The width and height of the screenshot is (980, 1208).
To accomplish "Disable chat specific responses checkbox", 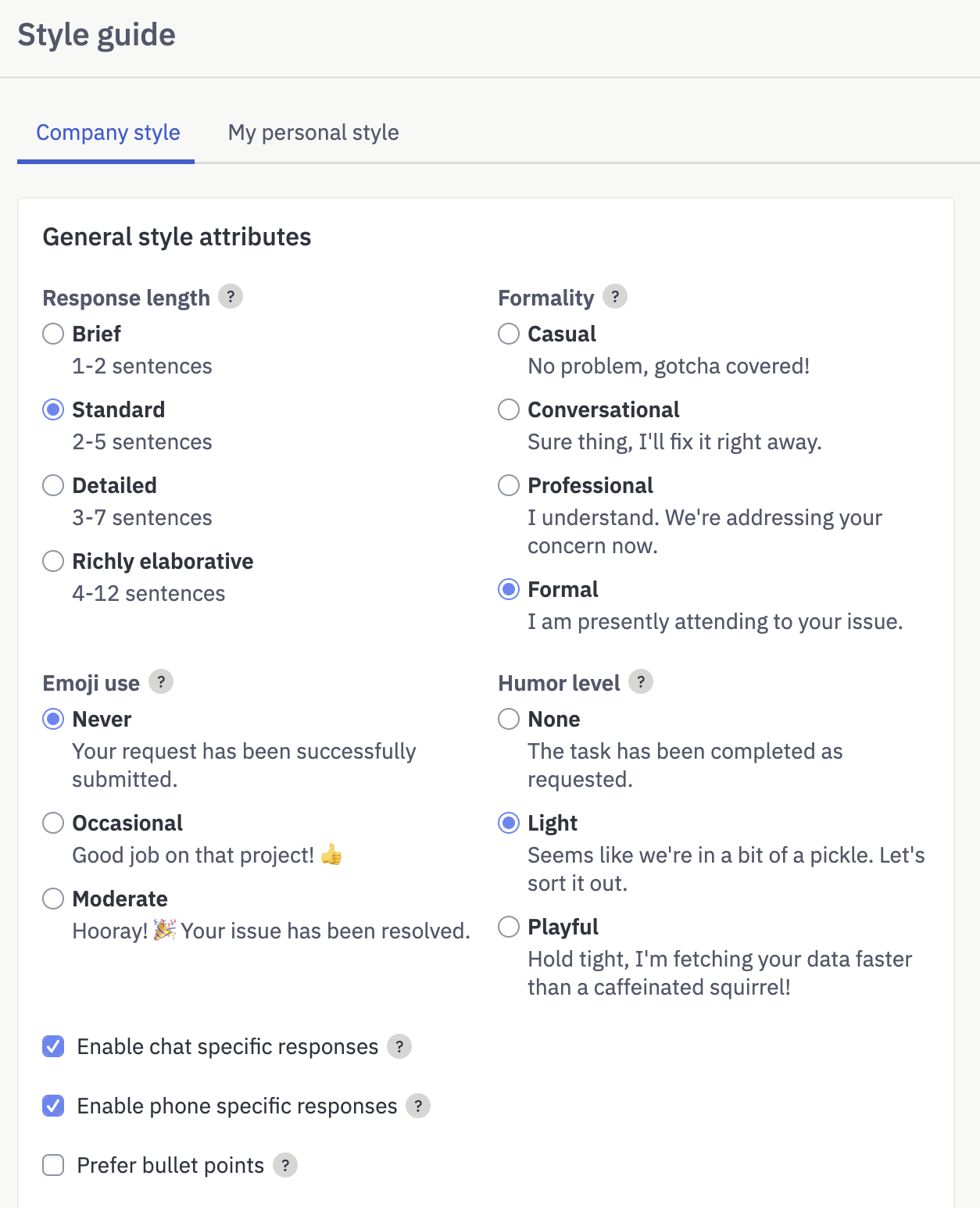I will point(53,1046).
